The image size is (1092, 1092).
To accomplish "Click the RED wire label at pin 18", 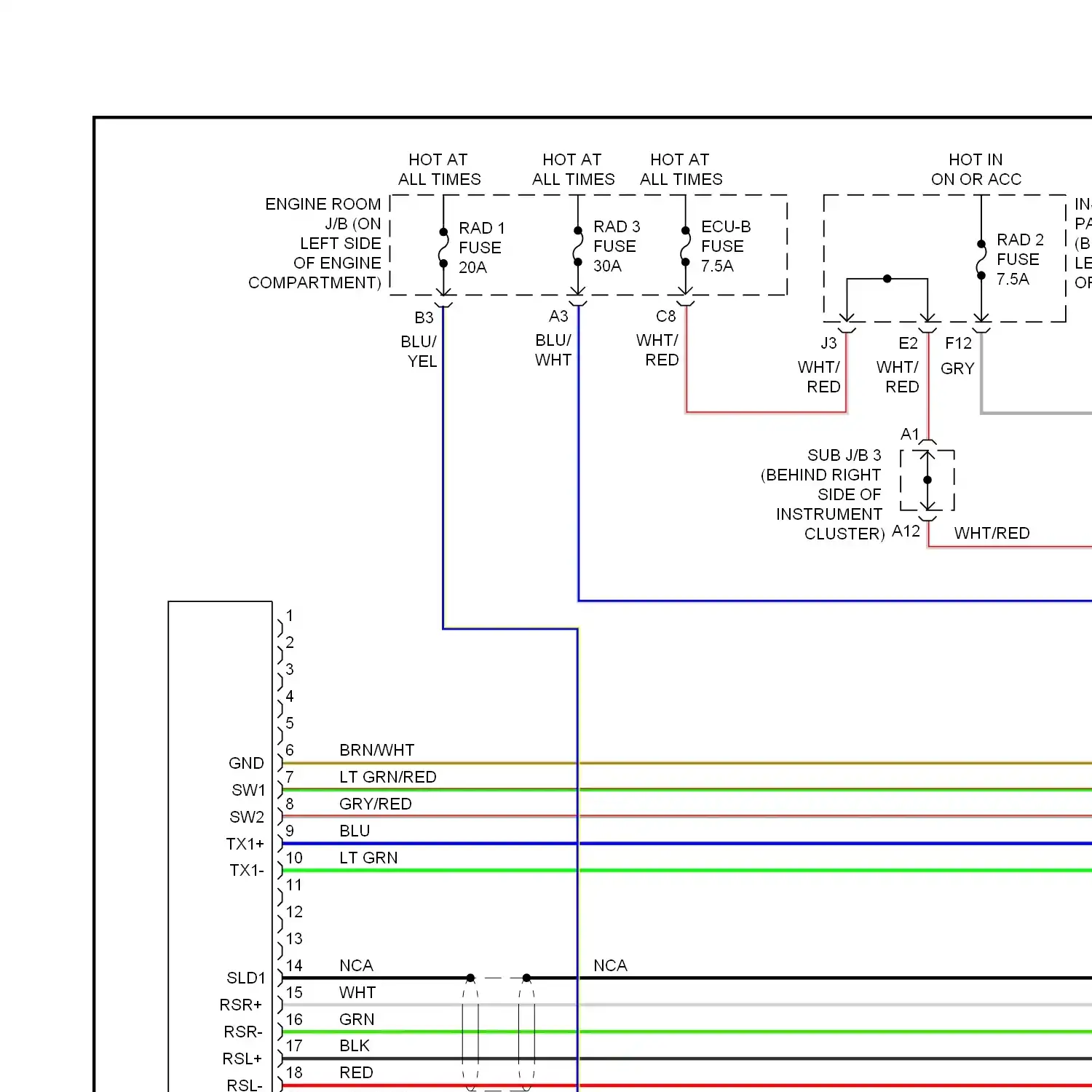I will (356, 1072).
